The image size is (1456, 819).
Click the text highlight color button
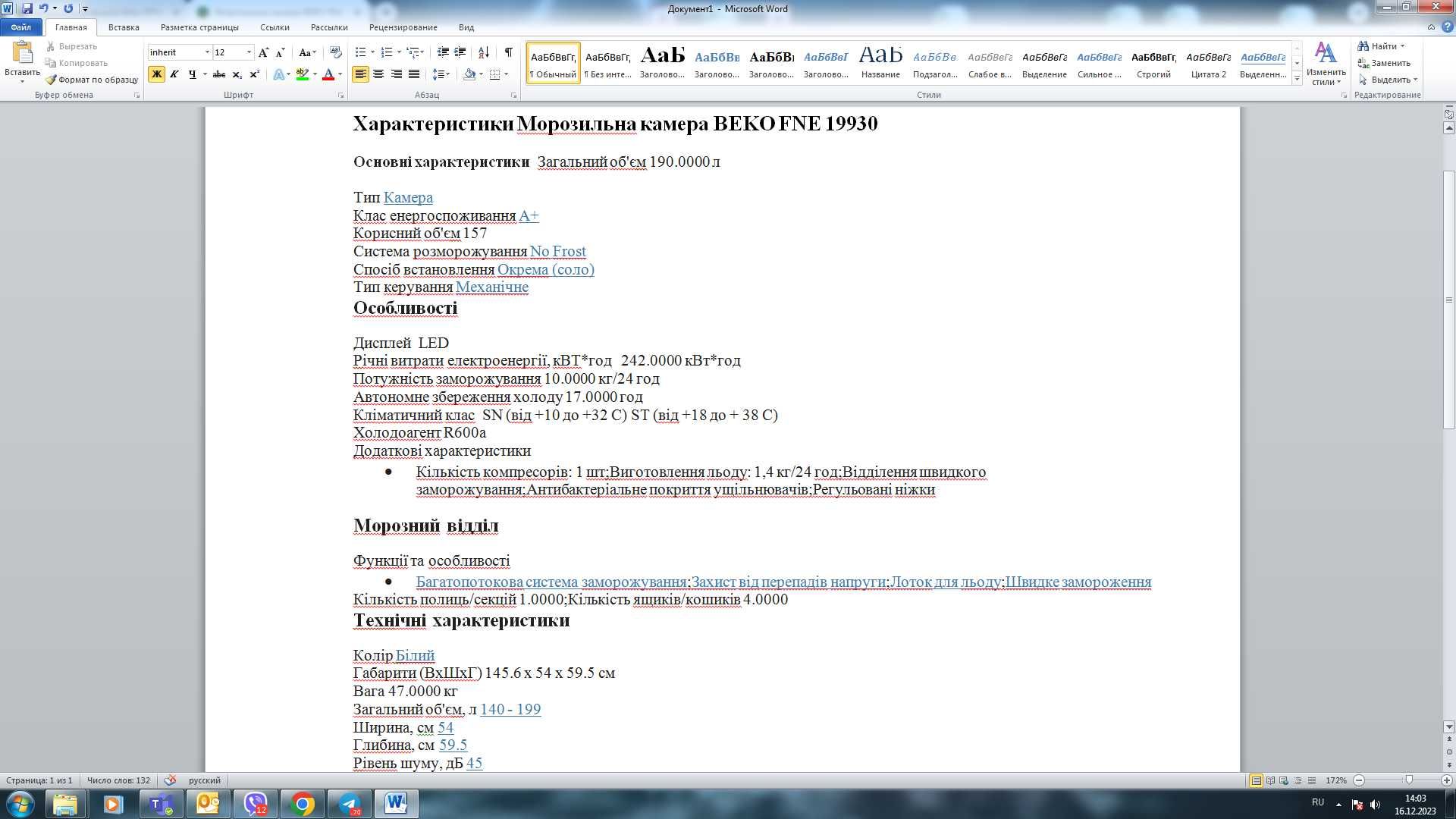click(302, 74)
